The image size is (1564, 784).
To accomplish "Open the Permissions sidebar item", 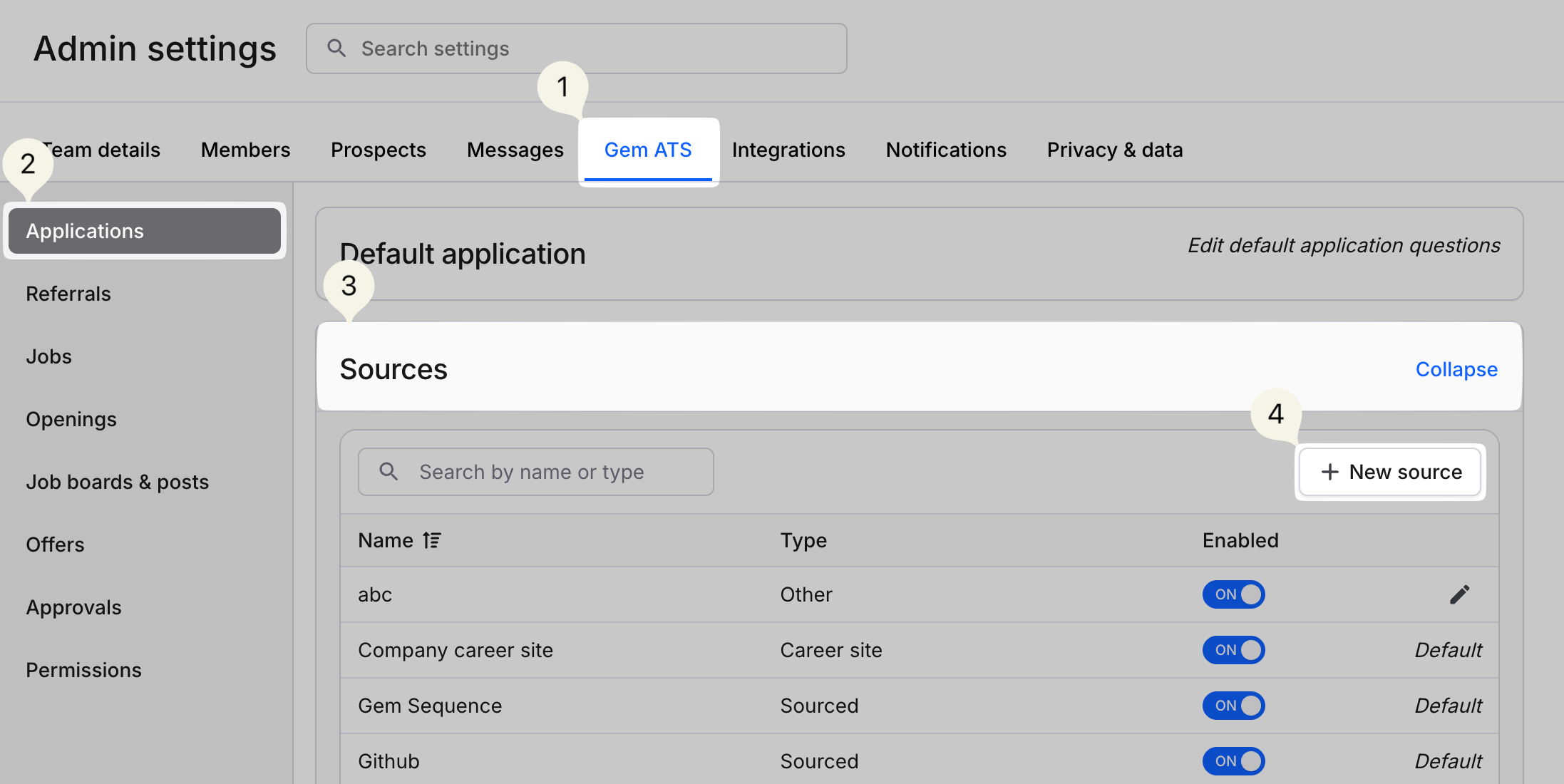I will [84, 670].
